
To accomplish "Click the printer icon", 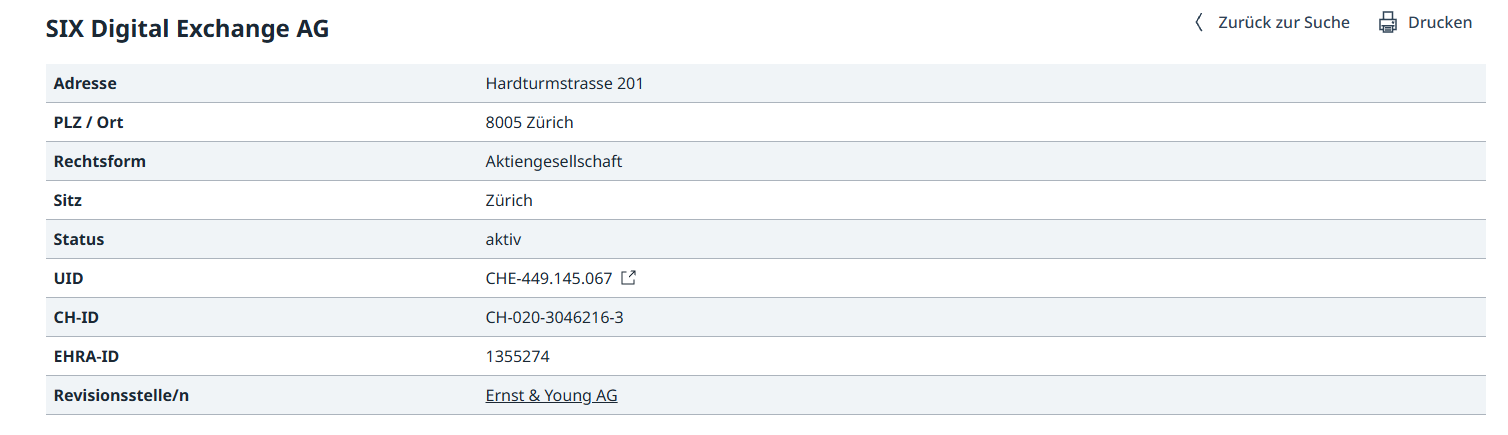I will tap(1387, 22).
